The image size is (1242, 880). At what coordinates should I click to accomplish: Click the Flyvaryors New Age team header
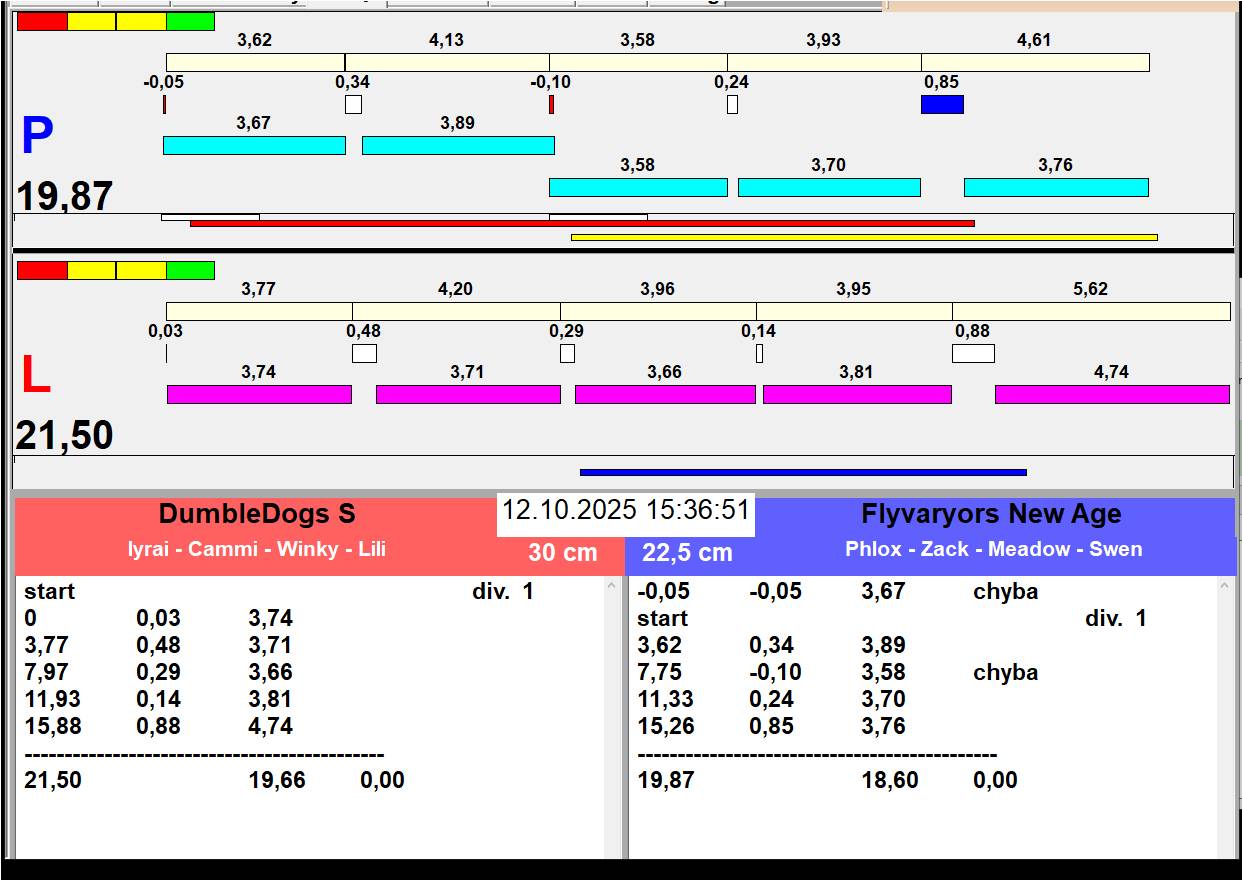coord(991,514)
